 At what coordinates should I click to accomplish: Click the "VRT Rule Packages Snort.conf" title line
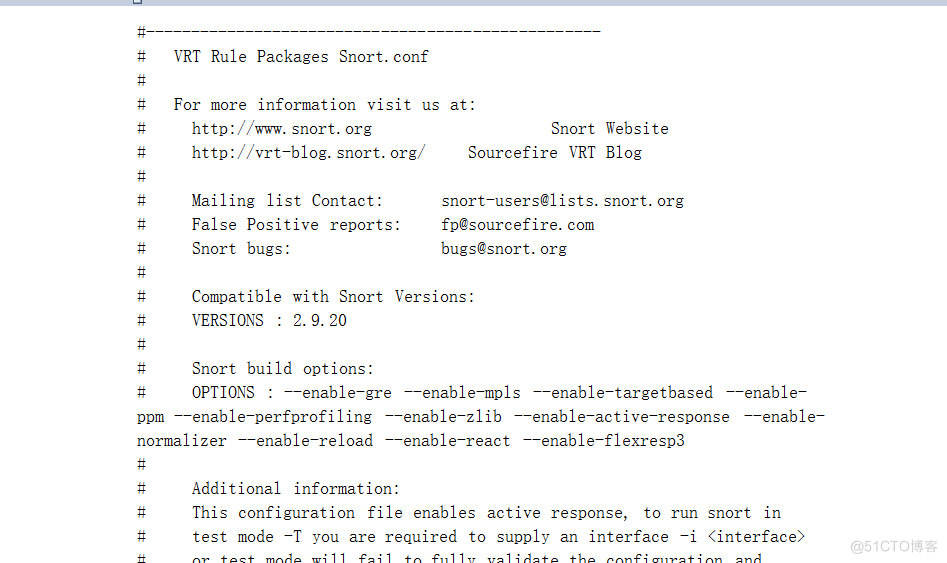tap(300, 57)
